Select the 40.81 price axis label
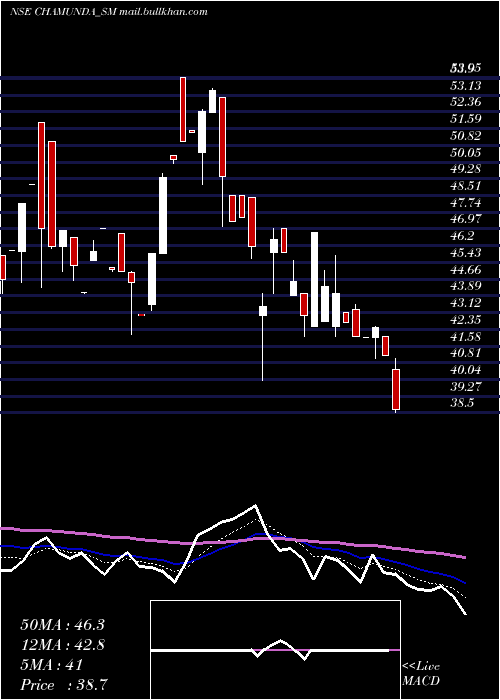 tap(466, 353)
